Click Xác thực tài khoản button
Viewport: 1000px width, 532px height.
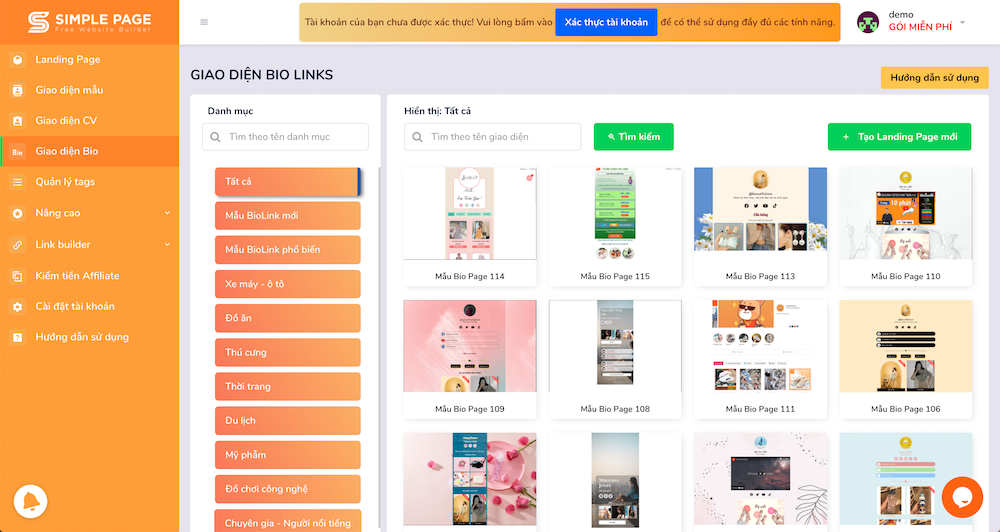(x=606, y=22)
